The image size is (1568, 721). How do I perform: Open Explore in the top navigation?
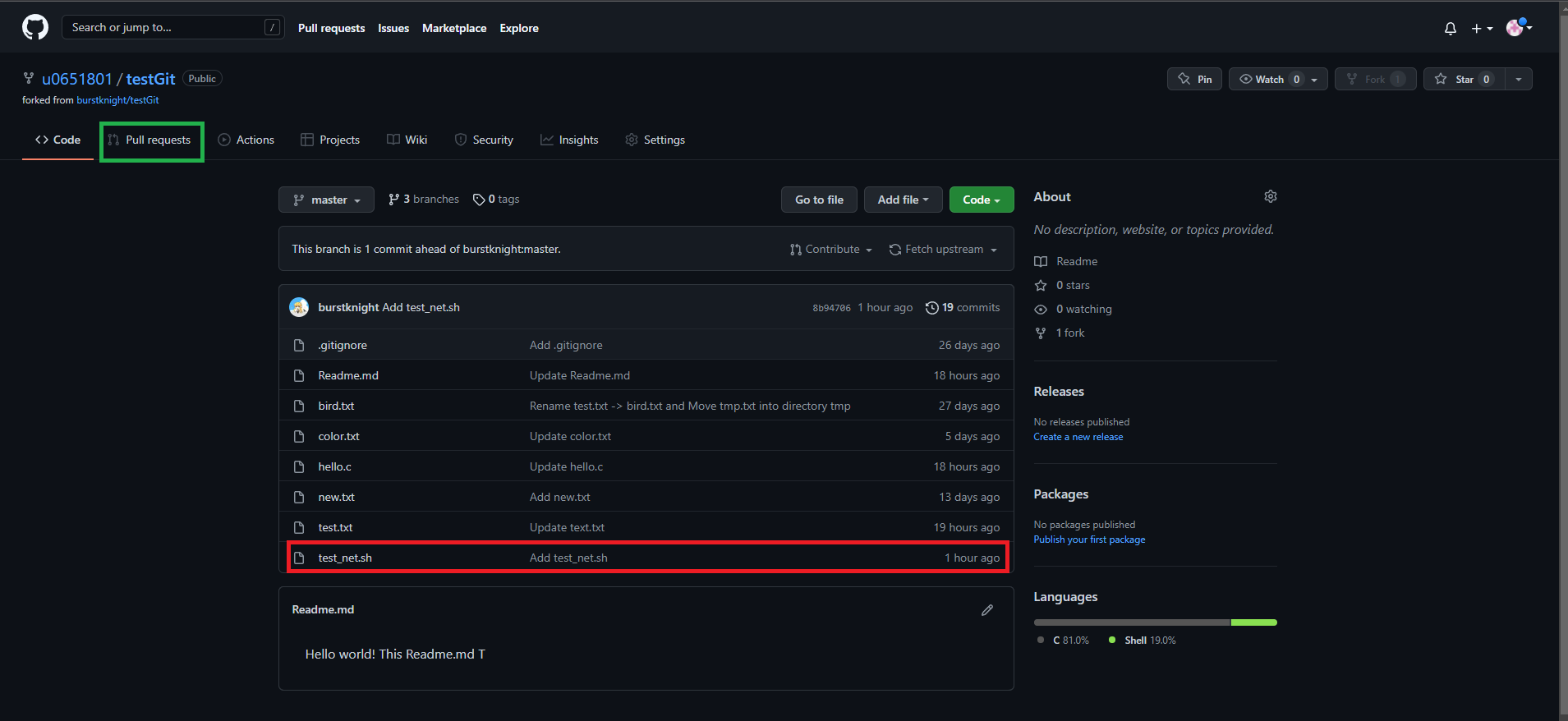(x=519, y=28)
